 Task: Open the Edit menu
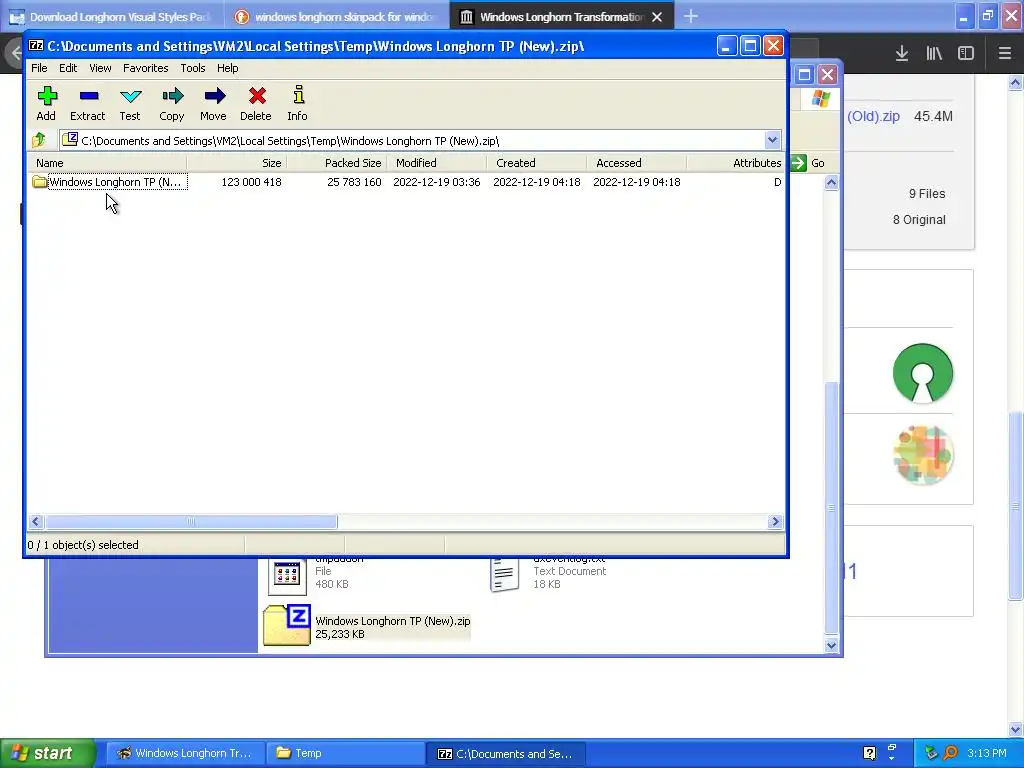(x=68, y=68)
